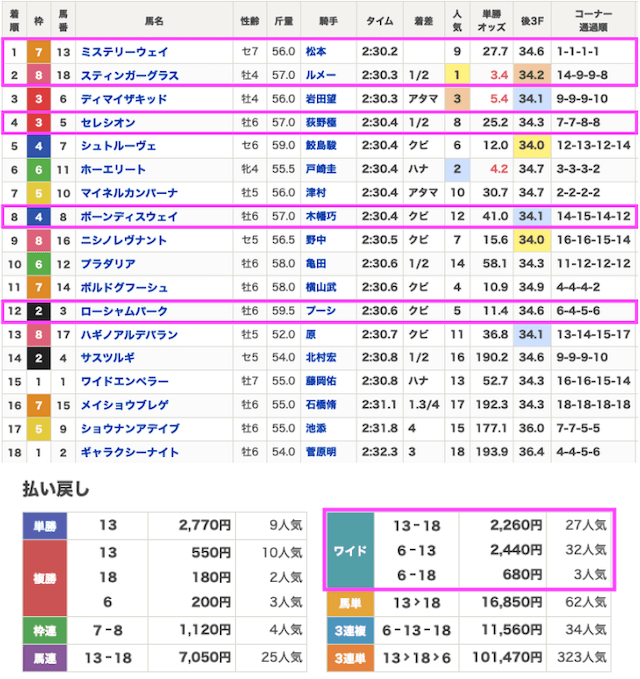640x679 pixels.
Task: Click the 騎手 column header
Action: coord(328,21)
